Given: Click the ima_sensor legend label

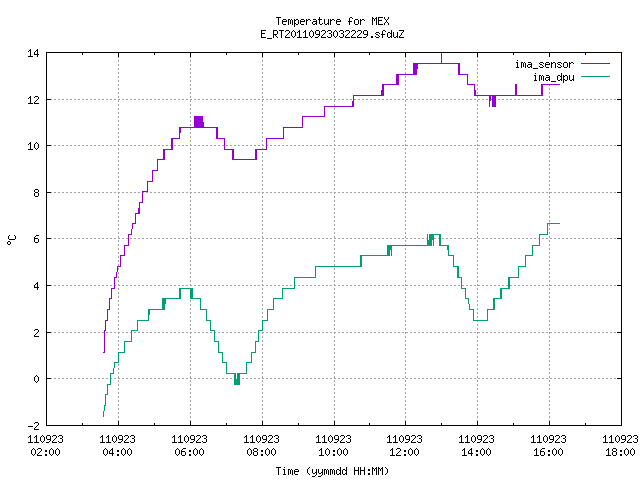Looking at the screenshot, I should [544, 64].
